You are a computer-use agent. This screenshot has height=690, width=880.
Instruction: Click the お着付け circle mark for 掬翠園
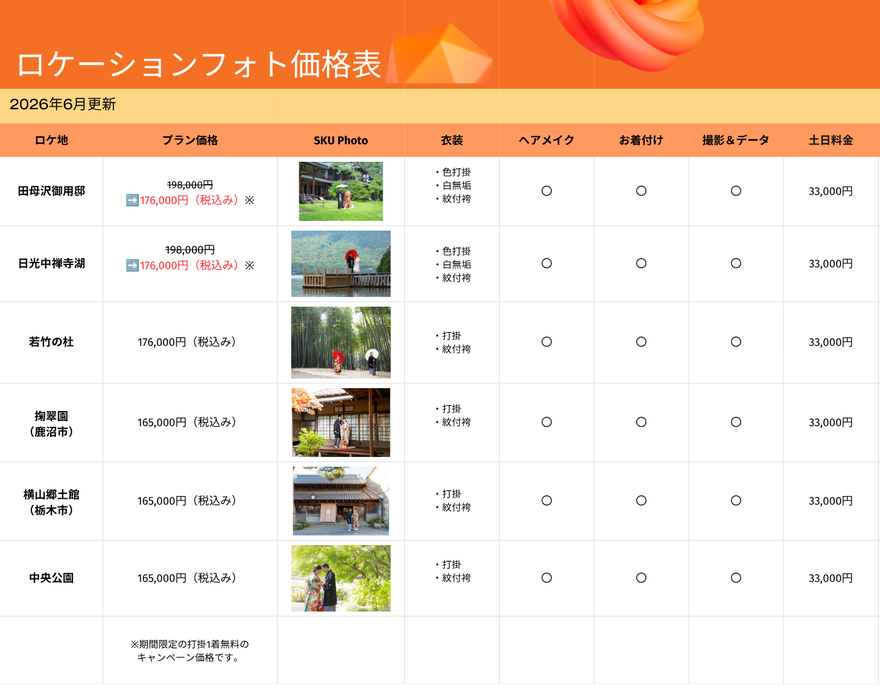click(641, 422)
